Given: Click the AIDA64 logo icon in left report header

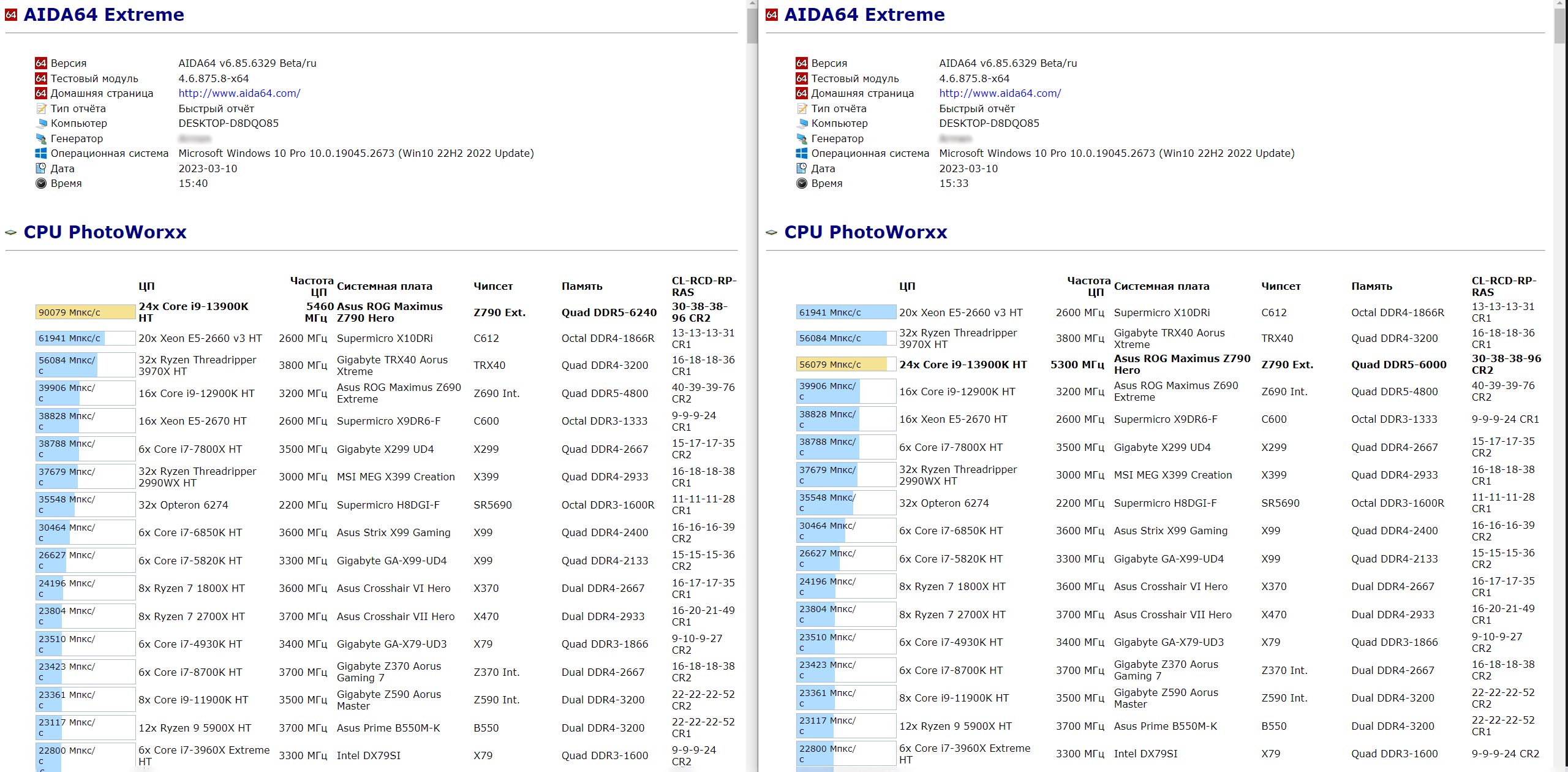Looking at the screenshot, I should point(11,15).
